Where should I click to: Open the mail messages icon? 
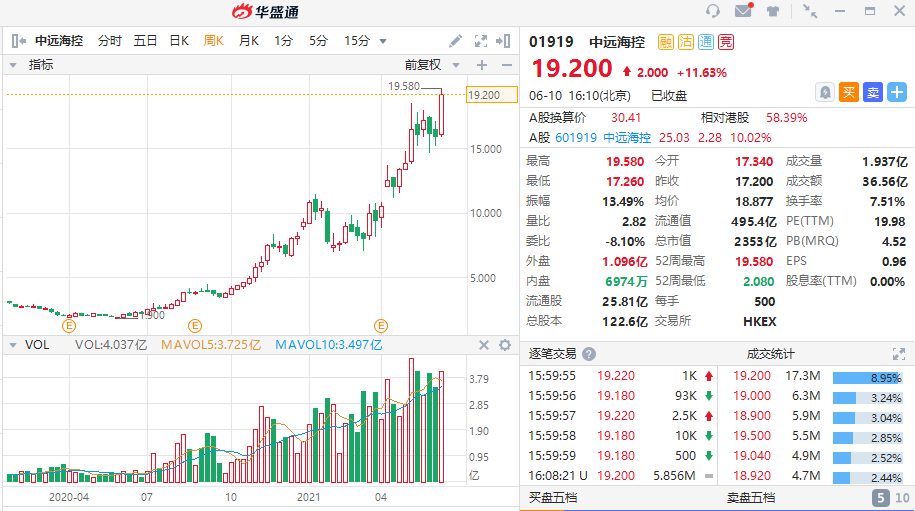point(743,10)
